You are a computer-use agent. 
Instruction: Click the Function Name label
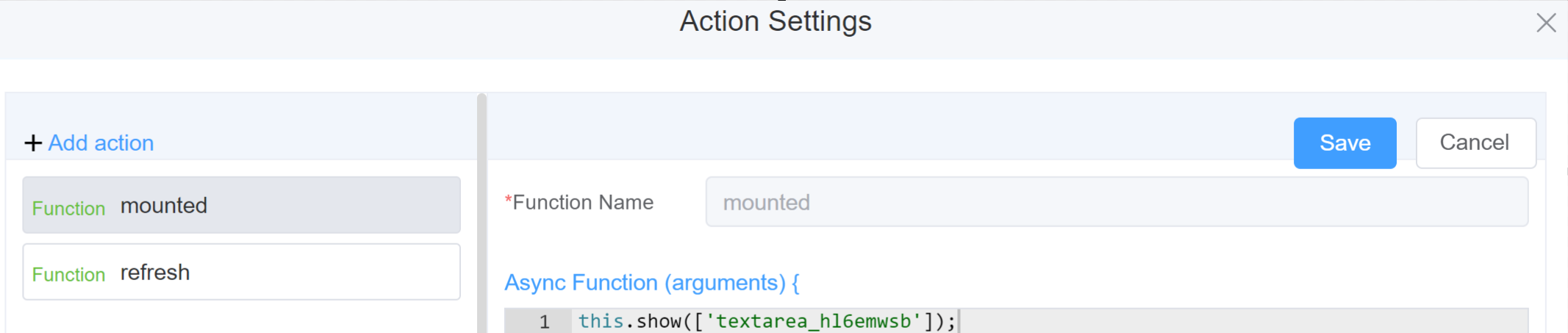coord(583,202)
